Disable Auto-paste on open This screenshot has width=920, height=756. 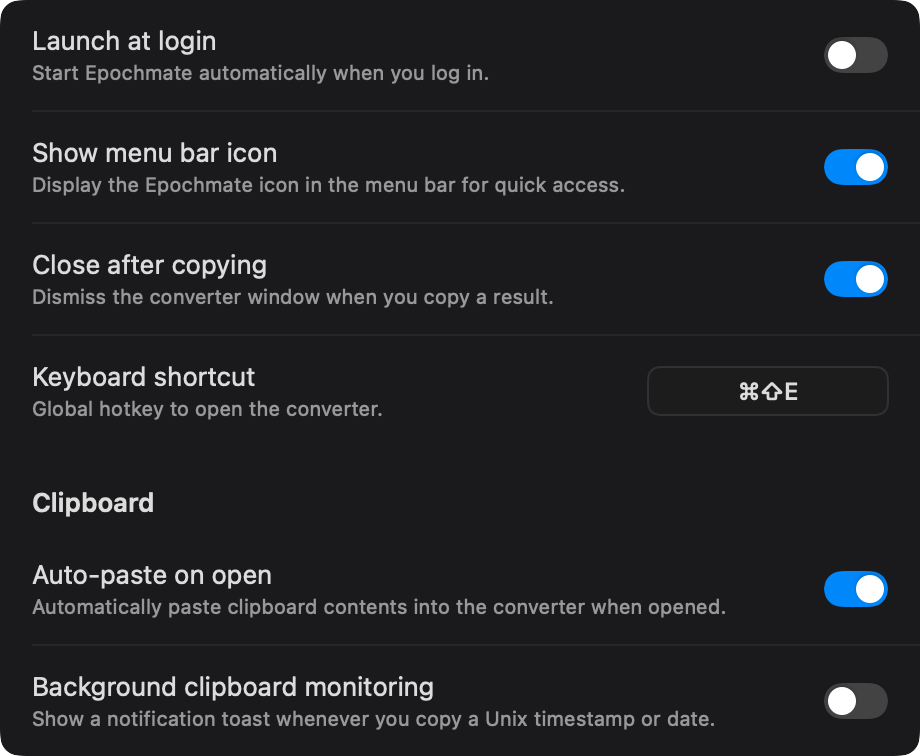coord(856,589)
